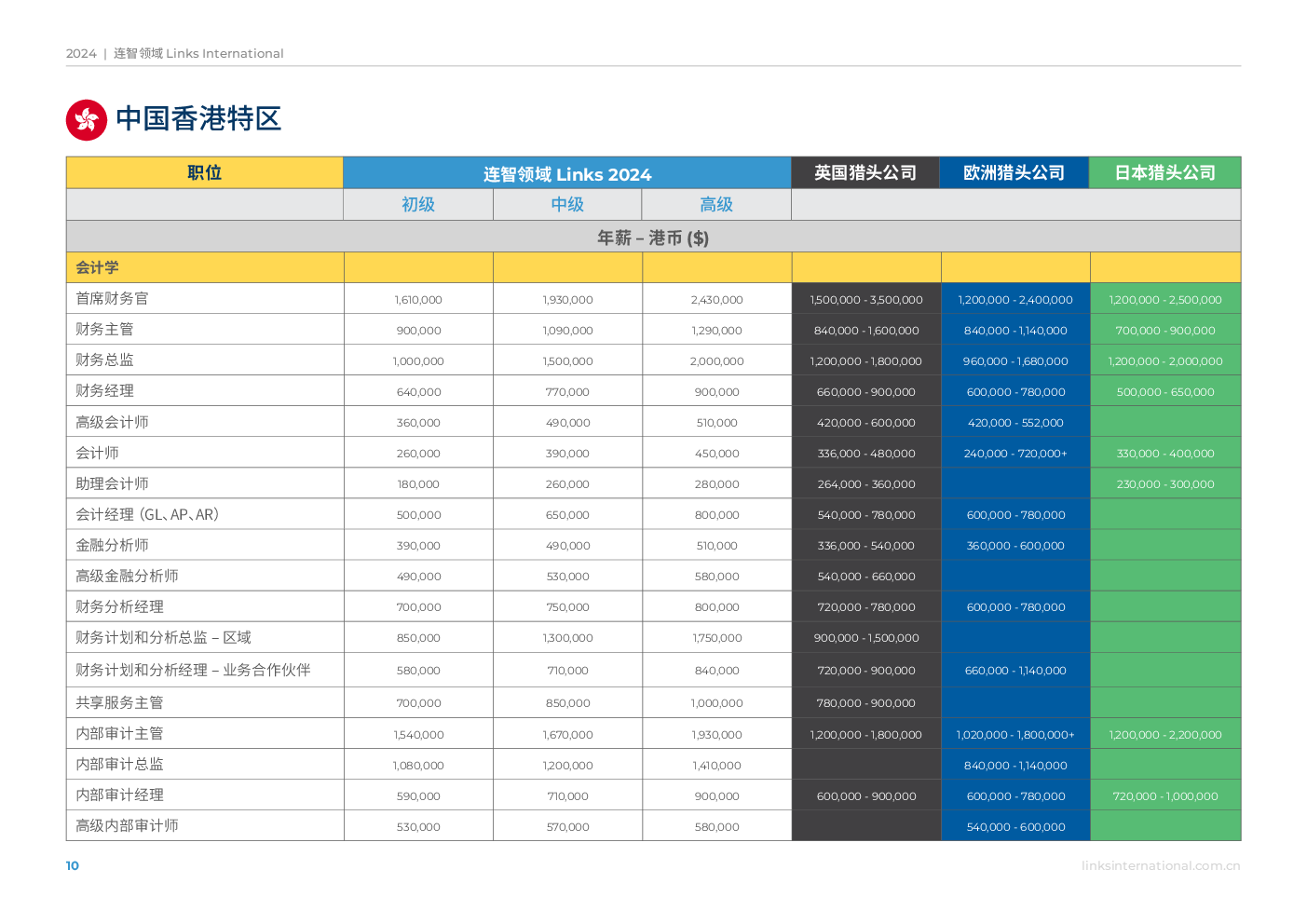The image size is (1307, 924).
Task: Click the 360,000 - 600,000 Europe range
Action: tap(1015, 546)
